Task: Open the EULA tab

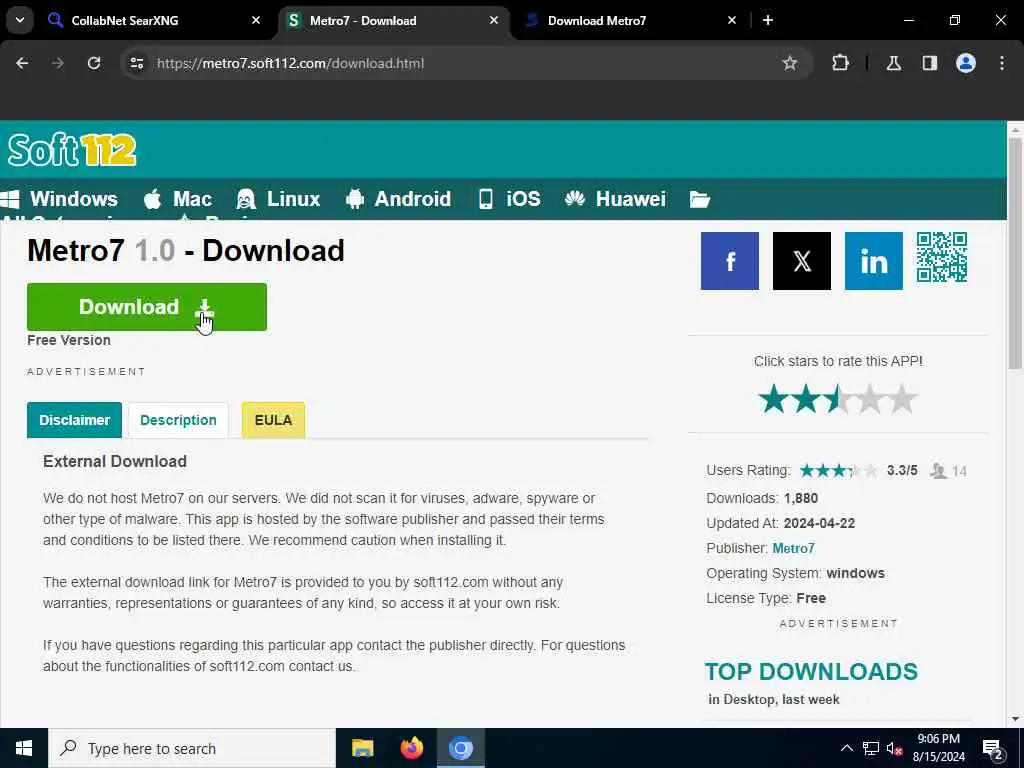Action: (273, 420)
